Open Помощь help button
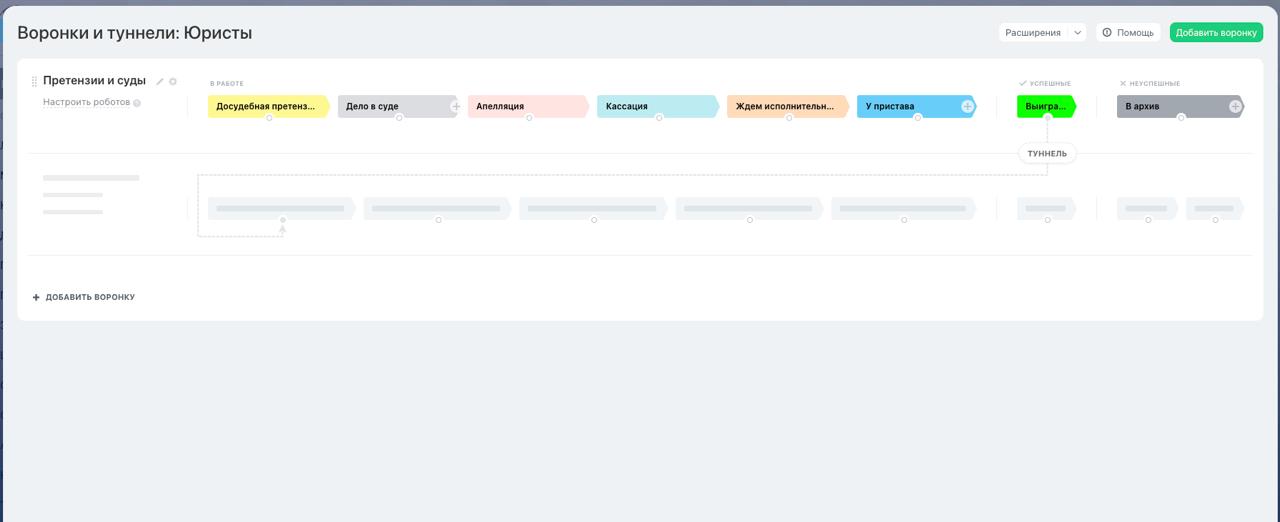 tap(1128, 33)
